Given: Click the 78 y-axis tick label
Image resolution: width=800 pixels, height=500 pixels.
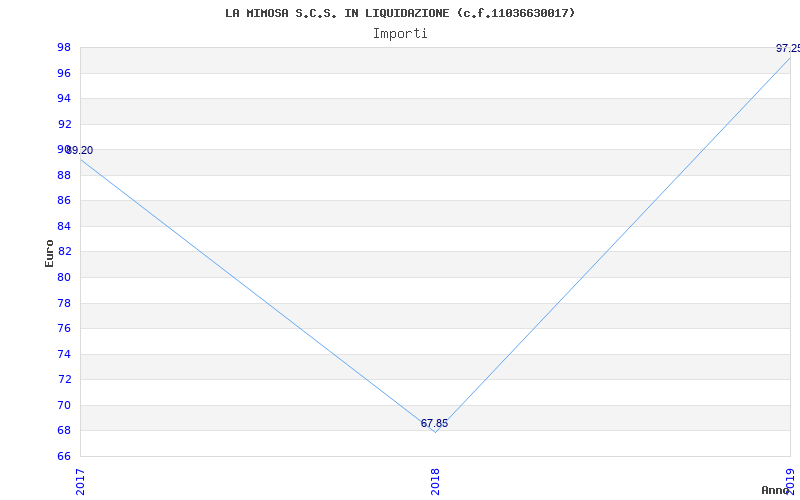Looking at the screenshot, I should pos(64,304).
